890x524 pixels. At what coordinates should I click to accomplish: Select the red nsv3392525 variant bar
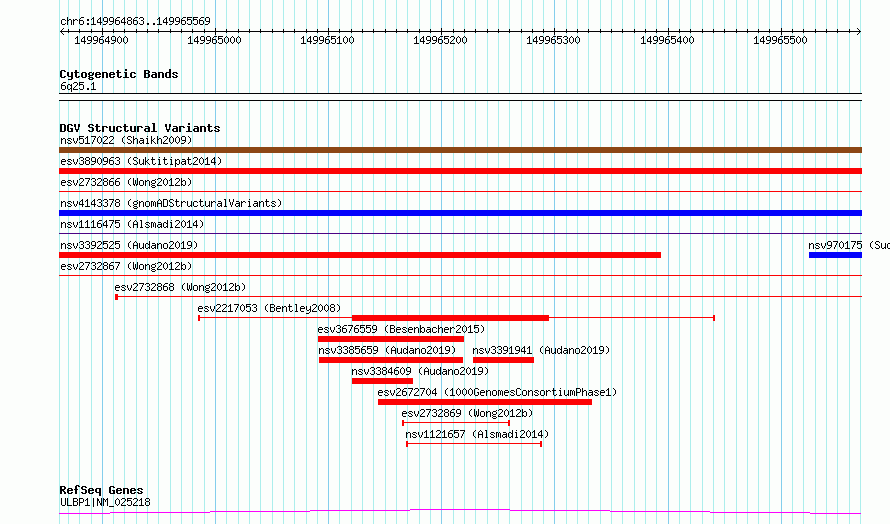[x=360, y=255]
